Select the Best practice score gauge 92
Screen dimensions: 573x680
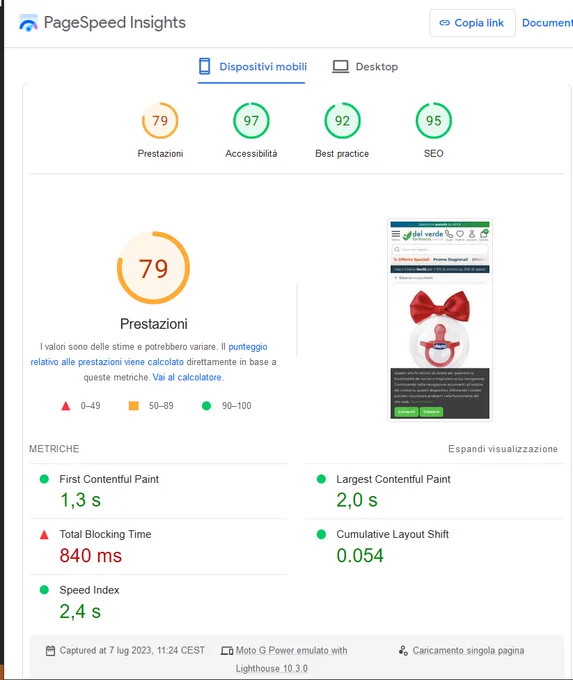(342, 121)
